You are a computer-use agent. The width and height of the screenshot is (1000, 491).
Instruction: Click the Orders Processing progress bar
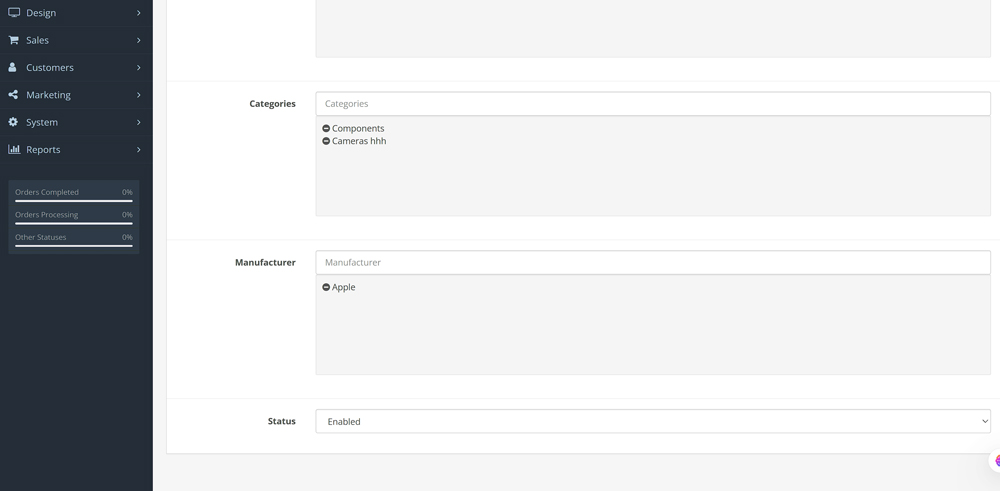click(x=73, y=223)
